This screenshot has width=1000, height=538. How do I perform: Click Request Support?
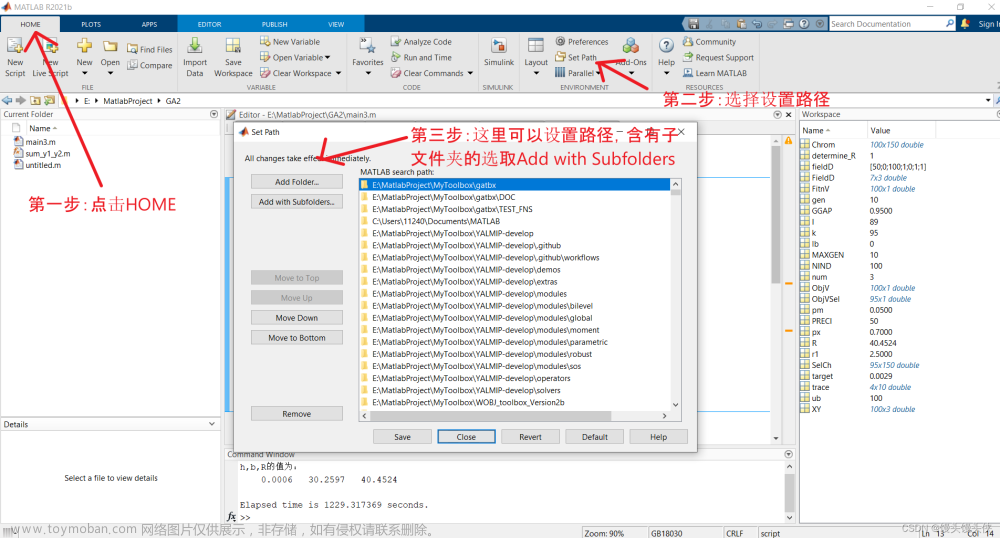coord(718,57)
